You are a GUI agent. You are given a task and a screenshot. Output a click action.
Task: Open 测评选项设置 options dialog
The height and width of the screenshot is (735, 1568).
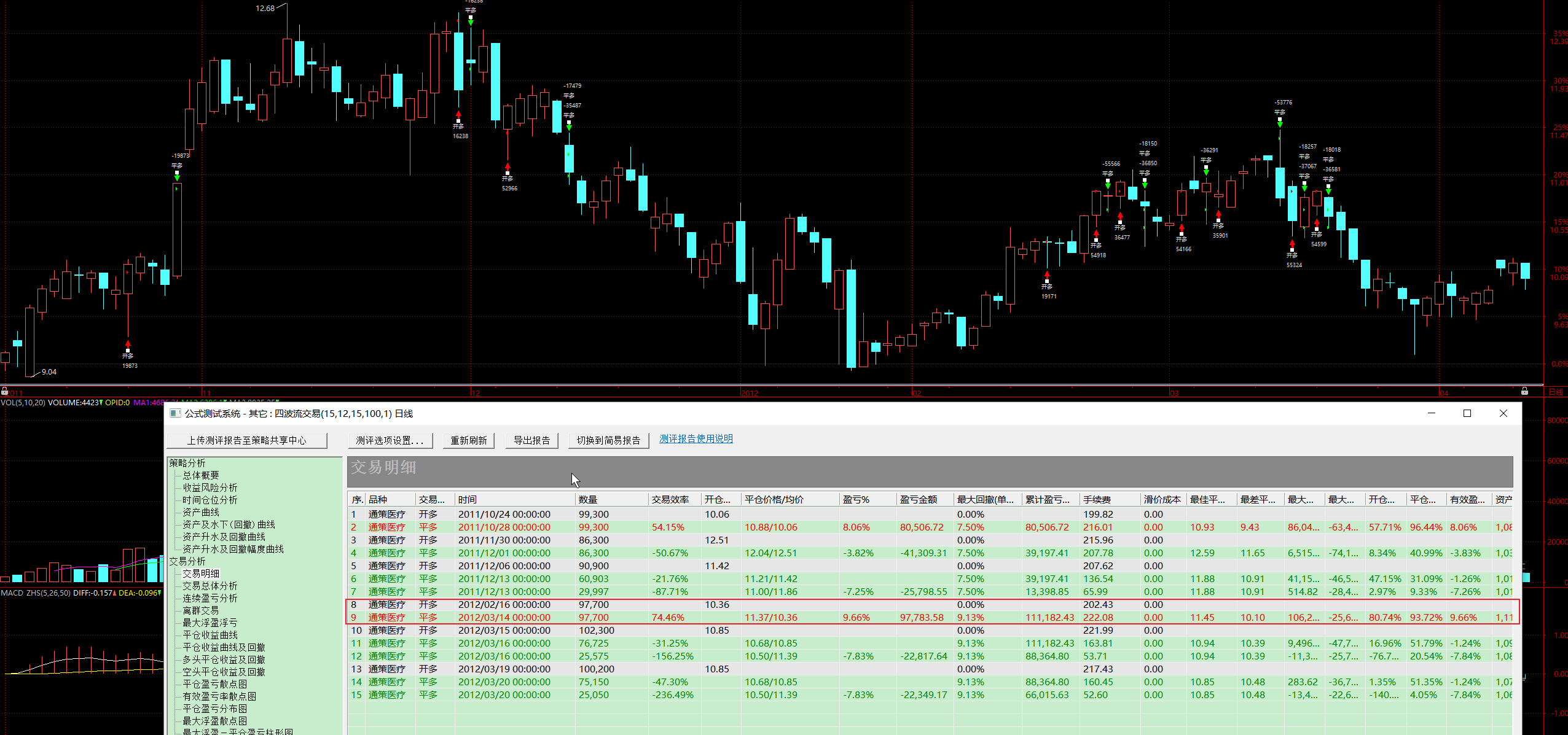point(390,440)
